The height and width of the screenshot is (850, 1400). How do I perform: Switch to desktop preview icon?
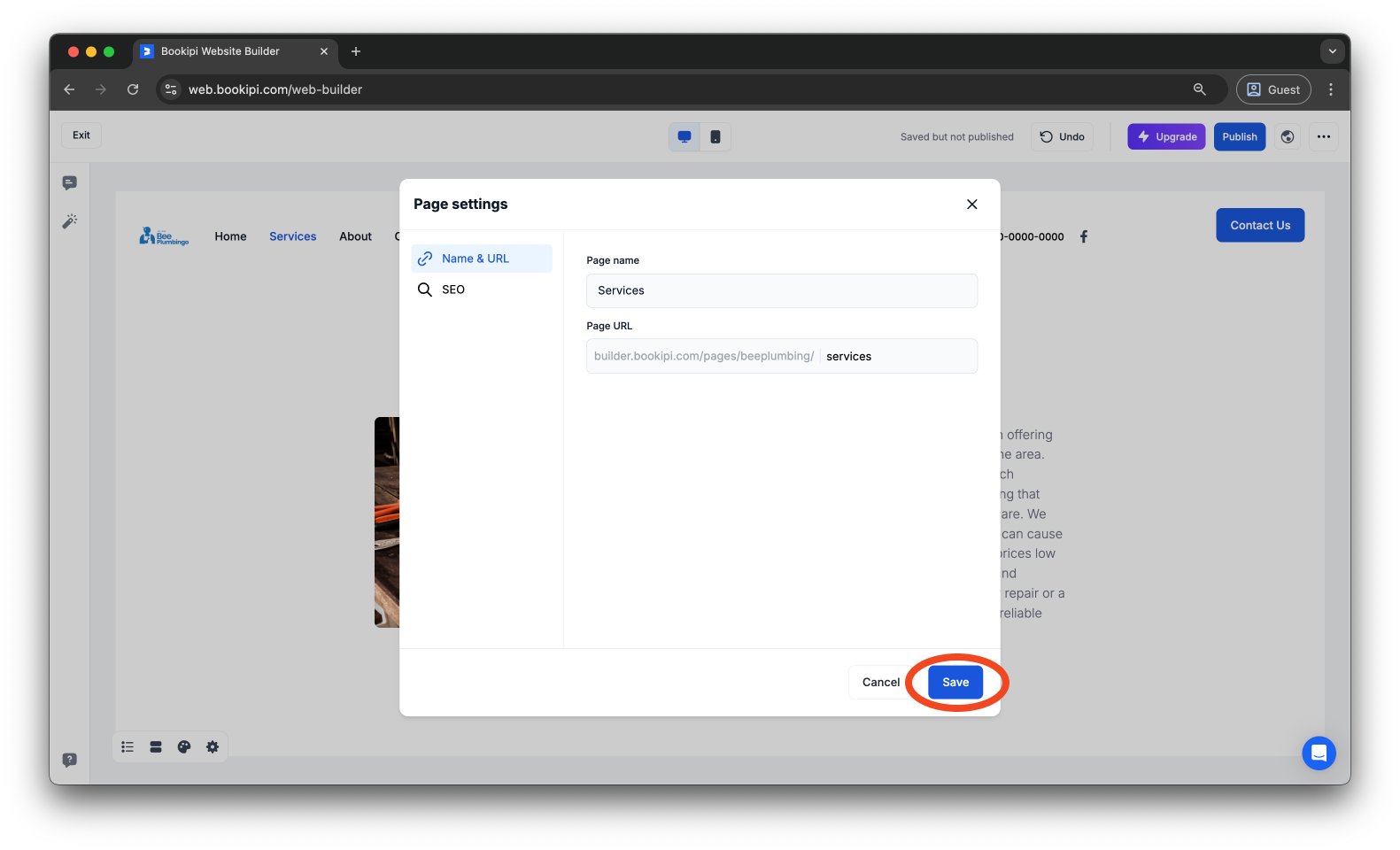(685, 137)
